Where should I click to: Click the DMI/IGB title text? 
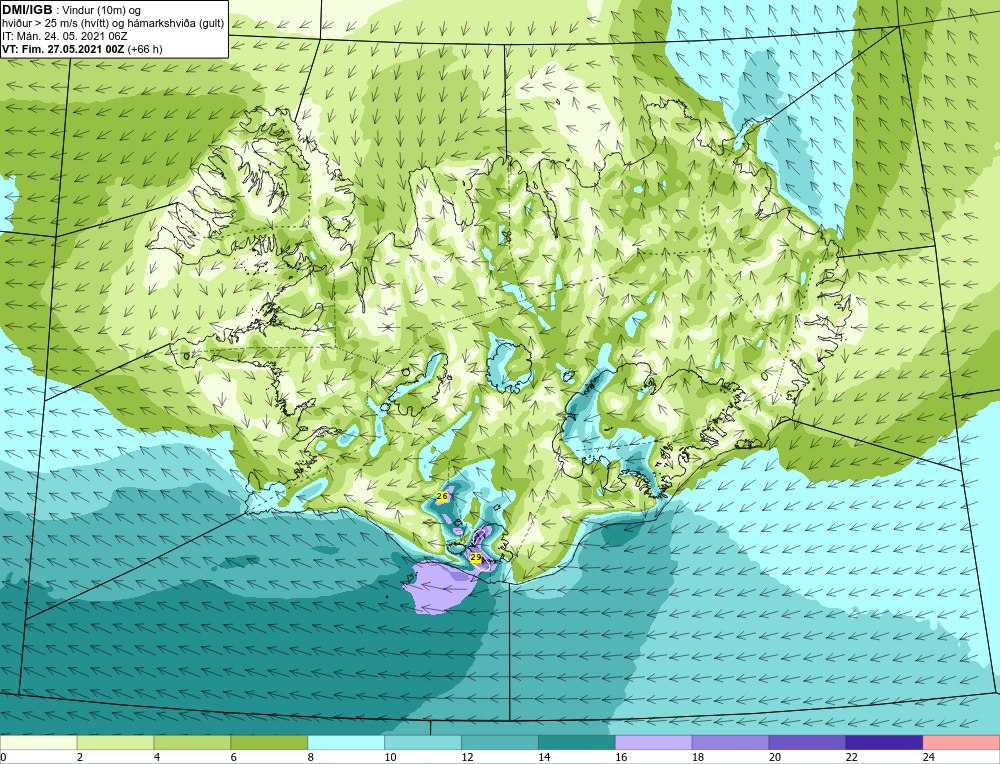[x=28, y=10]
